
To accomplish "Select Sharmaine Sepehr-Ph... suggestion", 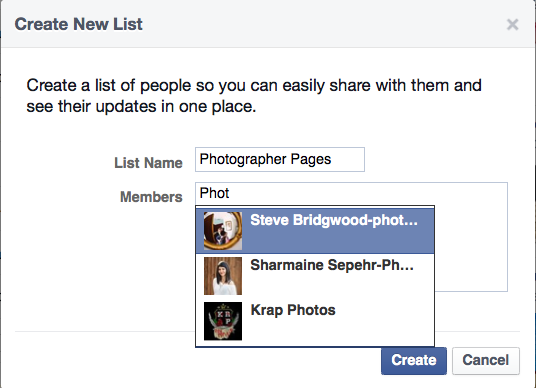I will pyautogui.click(x=315, y=276).
